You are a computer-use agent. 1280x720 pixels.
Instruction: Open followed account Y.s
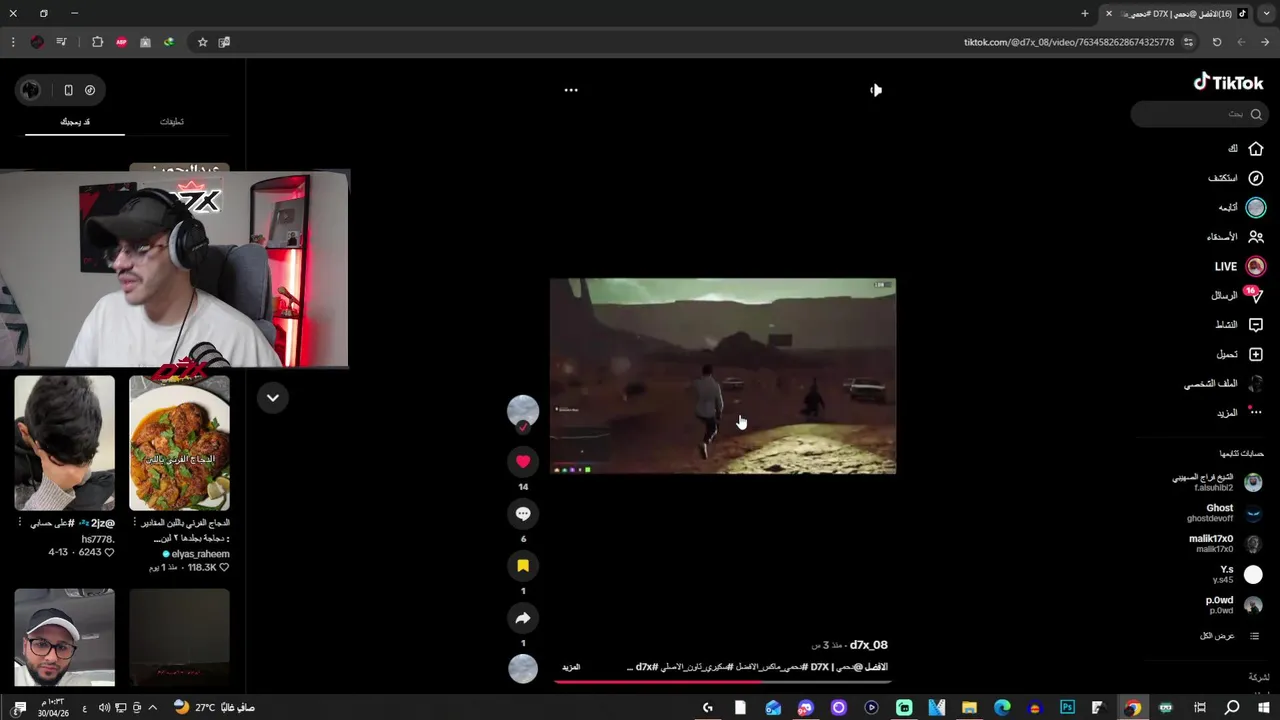click(1237, 574)
